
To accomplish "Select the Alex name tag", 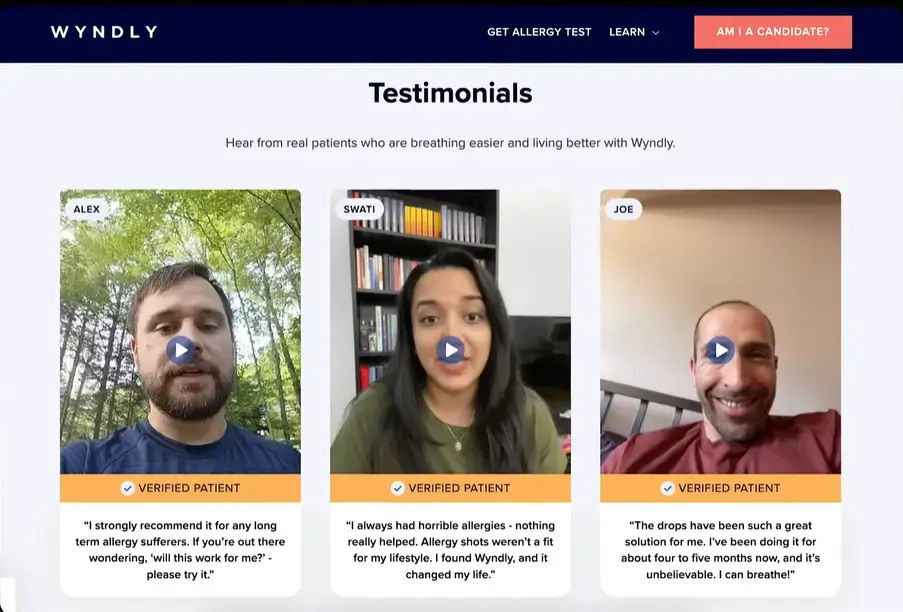I will coord(86,209).
